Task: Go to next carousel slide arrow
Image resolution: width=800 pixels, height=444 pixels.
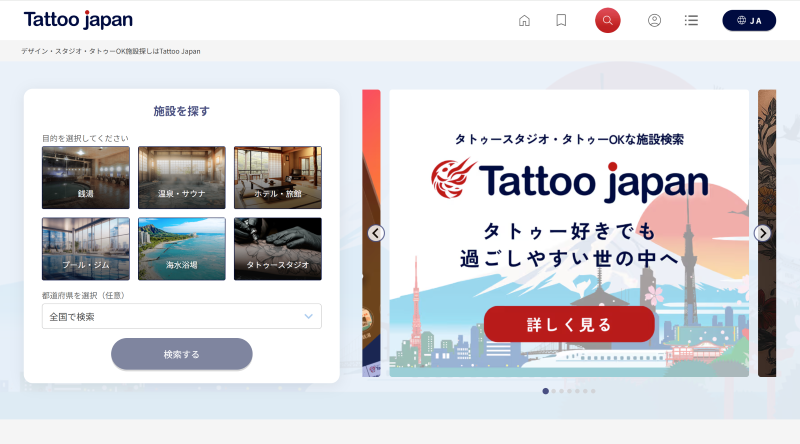Action: [762, 233]
